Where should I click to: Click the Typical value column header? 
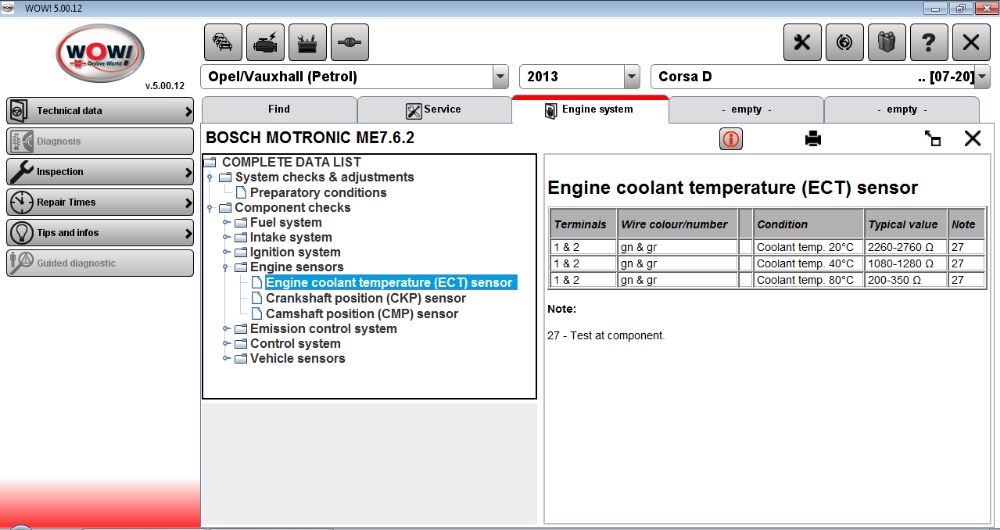coord(906,224)
